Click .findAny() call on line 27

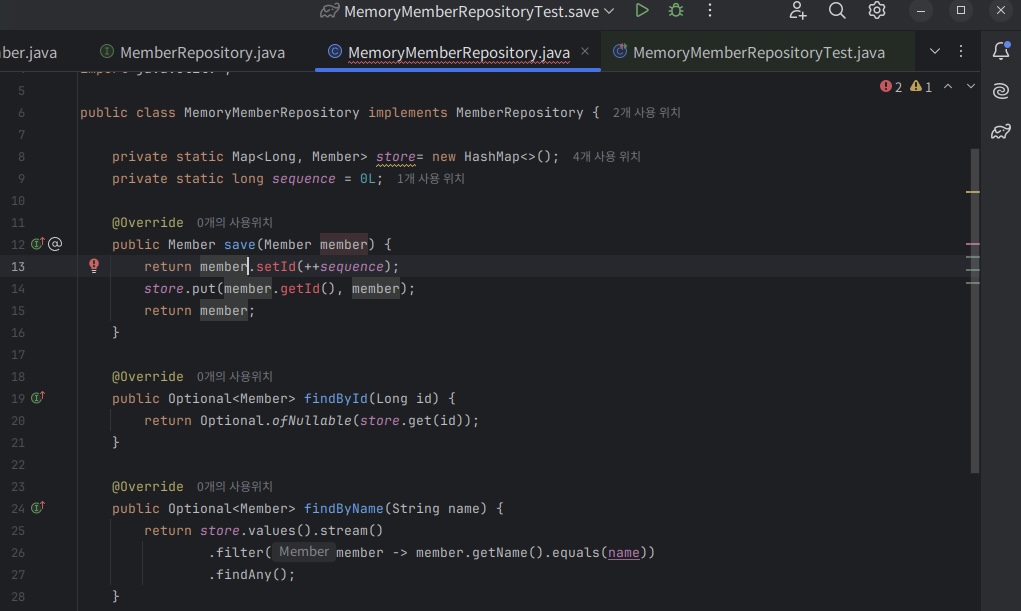[251, 575]
